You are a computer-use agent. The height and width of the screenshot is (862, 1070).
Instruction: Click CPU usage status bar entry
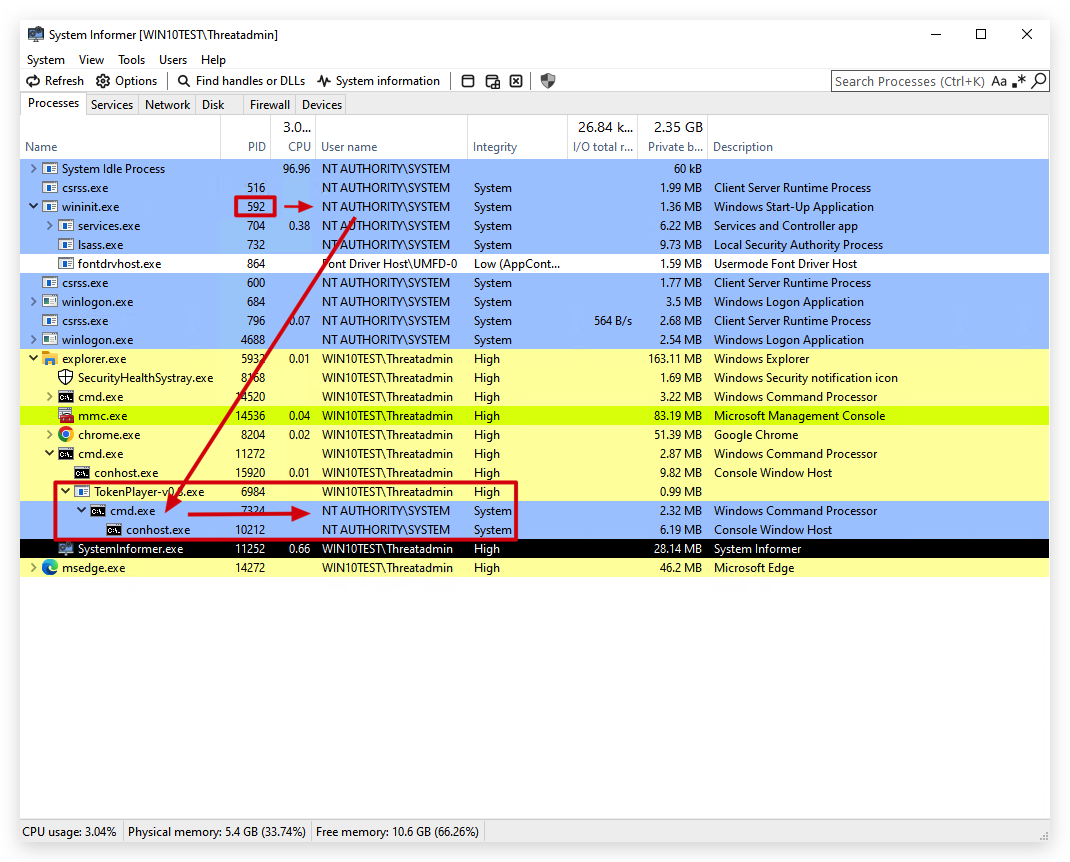point(70,831)
